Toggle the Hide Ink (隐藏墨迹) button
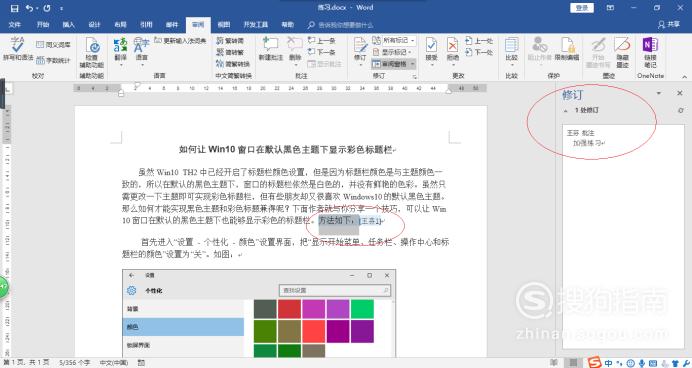 point(622,52)
